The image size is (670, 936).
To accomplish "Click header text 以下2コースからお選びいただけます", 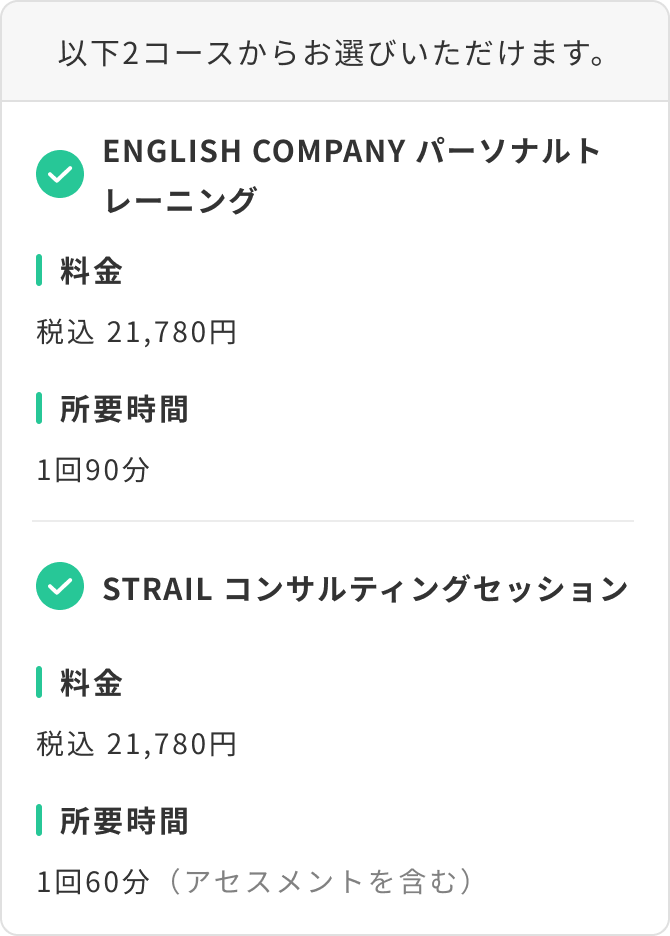I will tap(334, 53).
